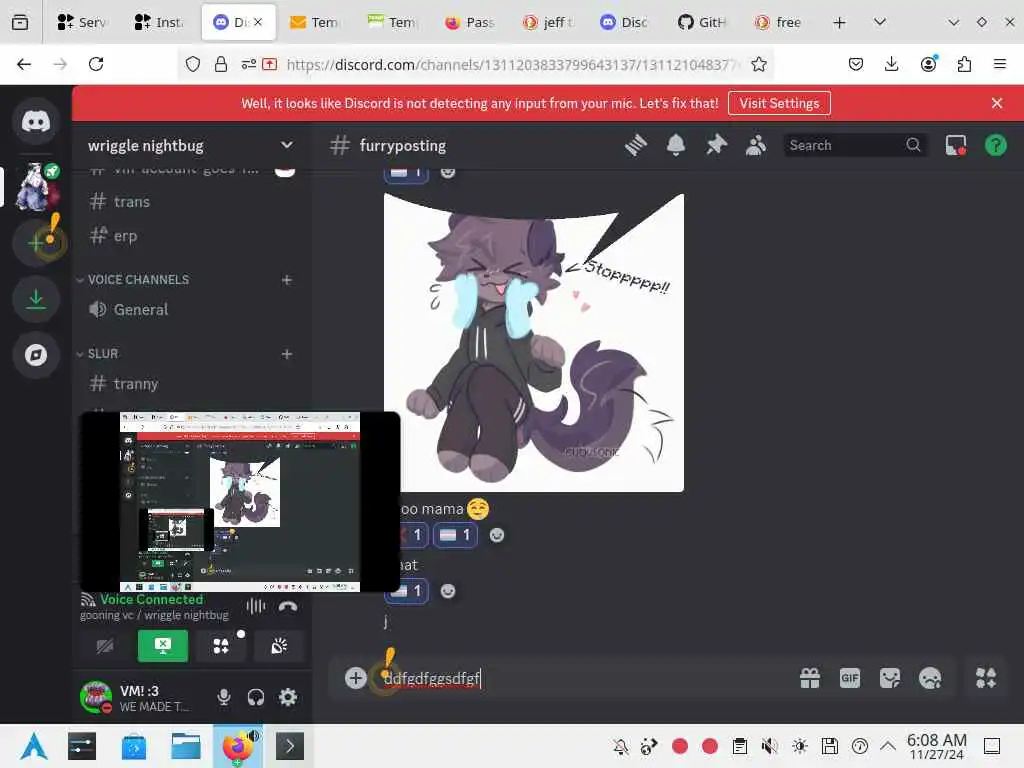Open the Firefox application menu
Image resolution: width=1024 pixels, height=768 pixels.
click(999, 64)
